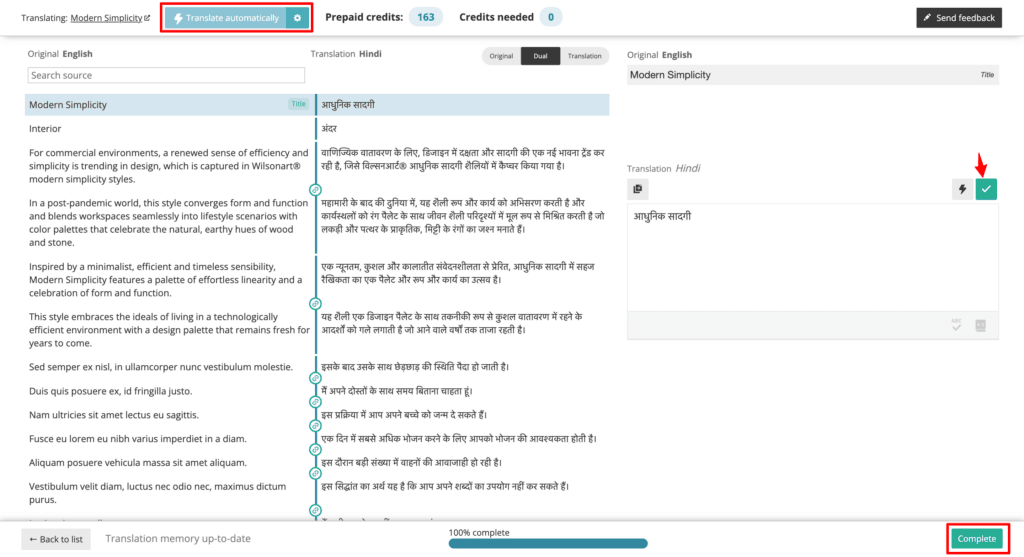
Task: Select the Interior source row
Action: (169, 129)
